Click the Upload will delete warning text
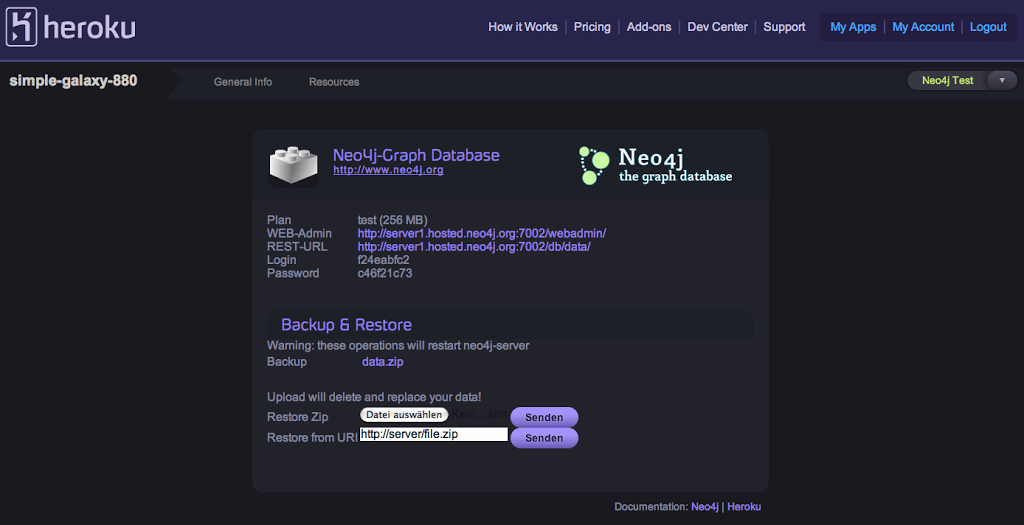This screenshot has height=525, width=1024. pos(374,397)
